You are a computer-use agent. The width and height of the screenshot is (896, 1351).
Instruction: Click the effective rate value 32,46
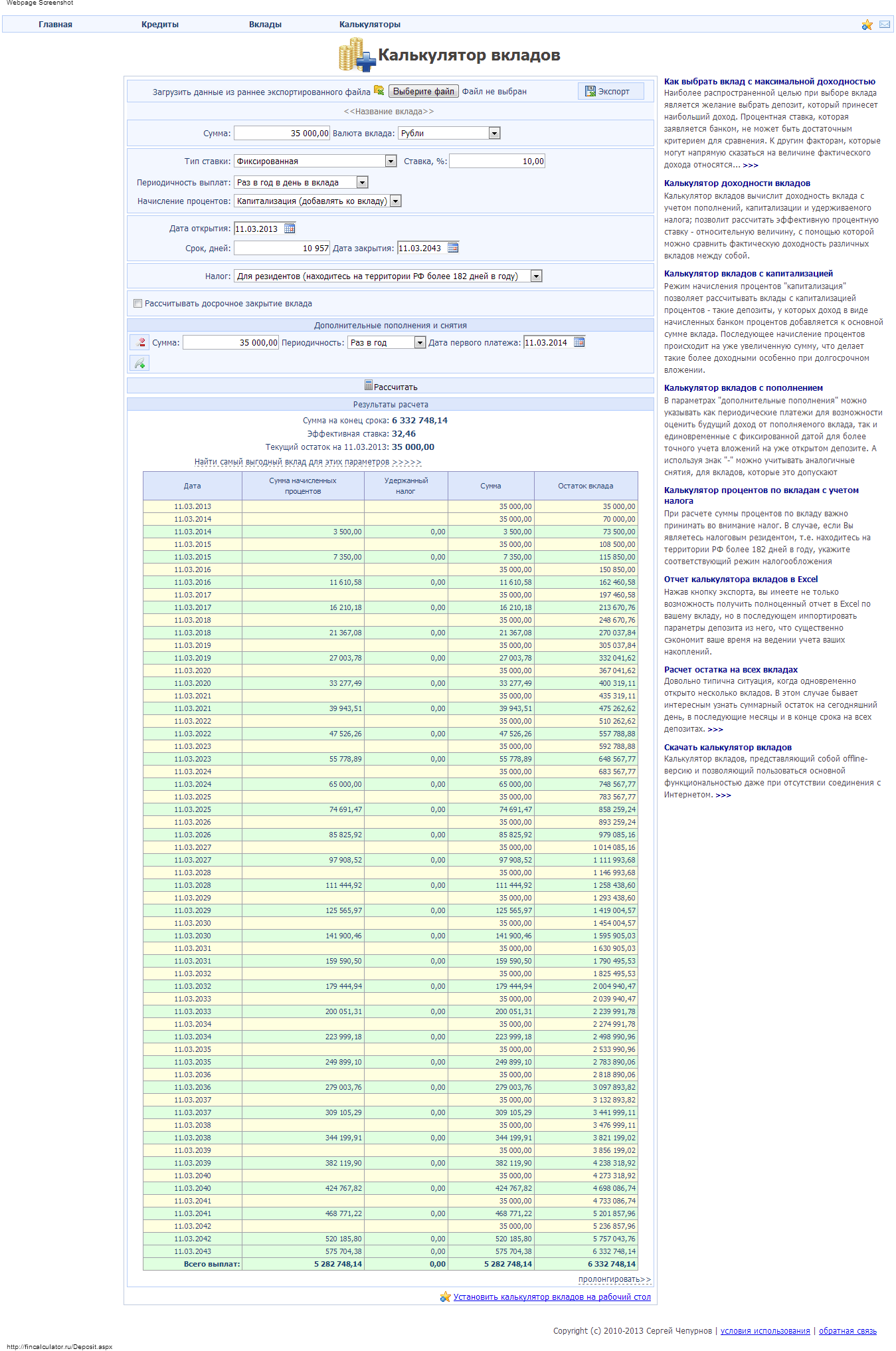tap(404, 433)
